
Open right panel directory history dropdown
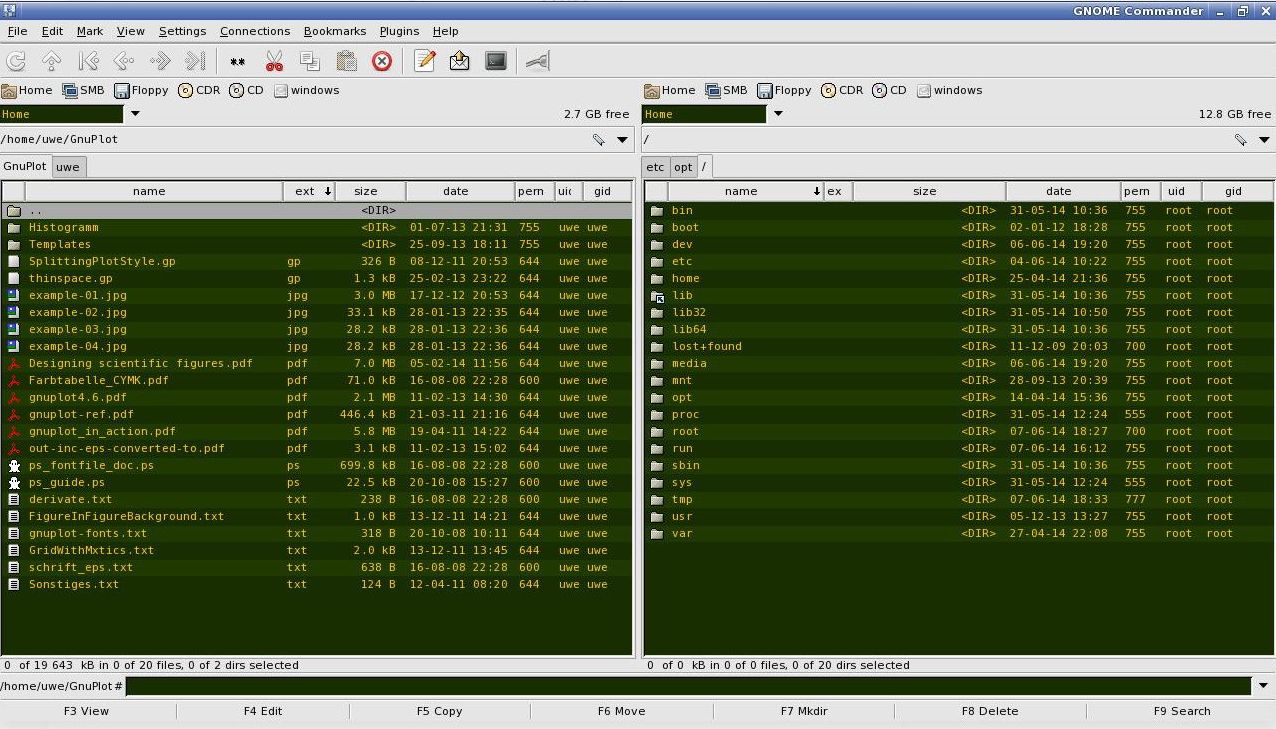(x=1264, y=140)
